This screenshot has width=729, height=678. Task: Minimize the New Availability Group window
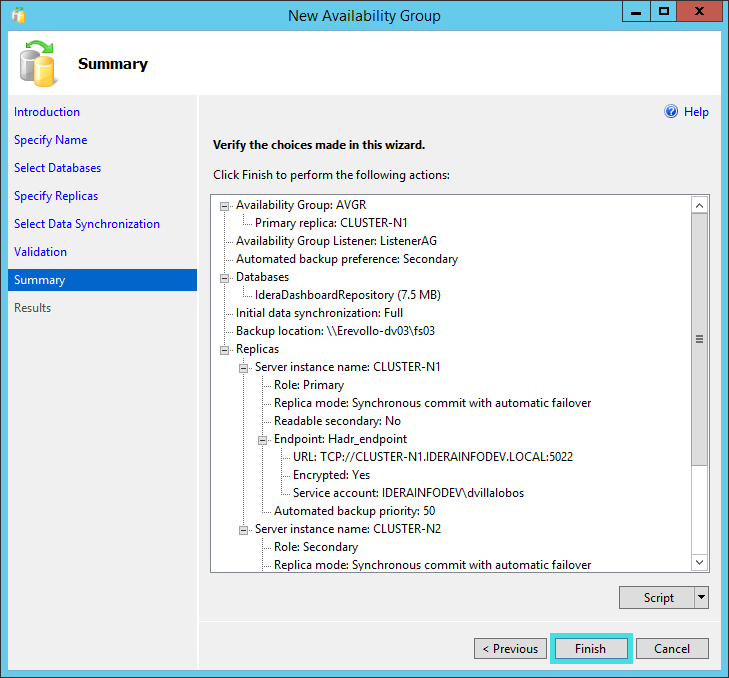tap(636, 12)
